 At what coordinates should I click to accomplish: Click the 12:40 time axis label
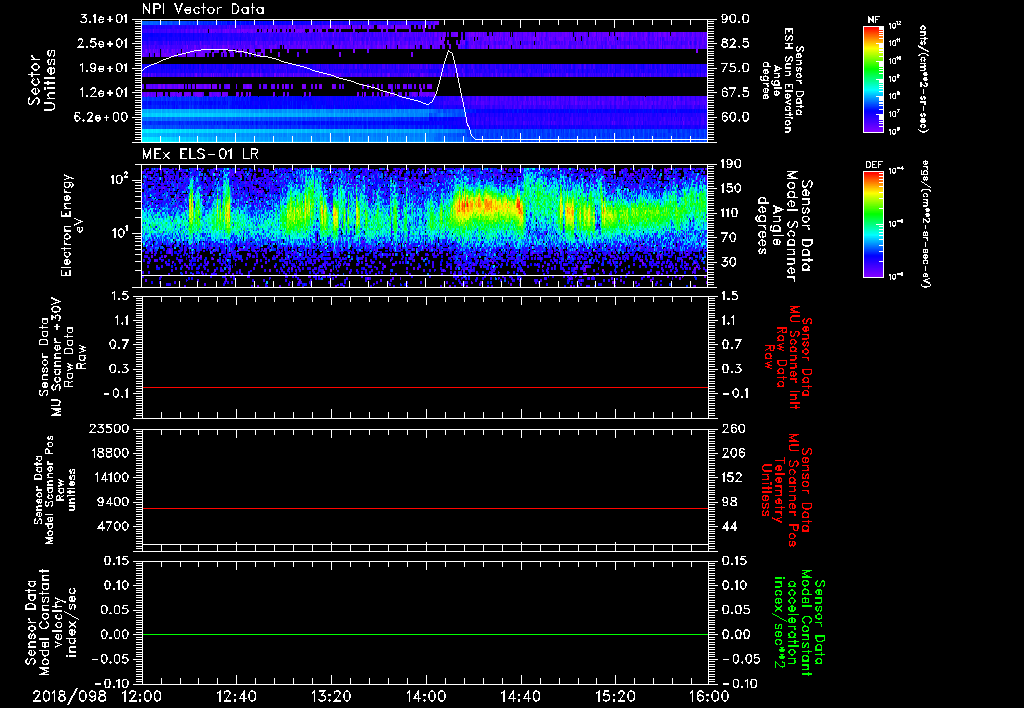pos(236,696)
